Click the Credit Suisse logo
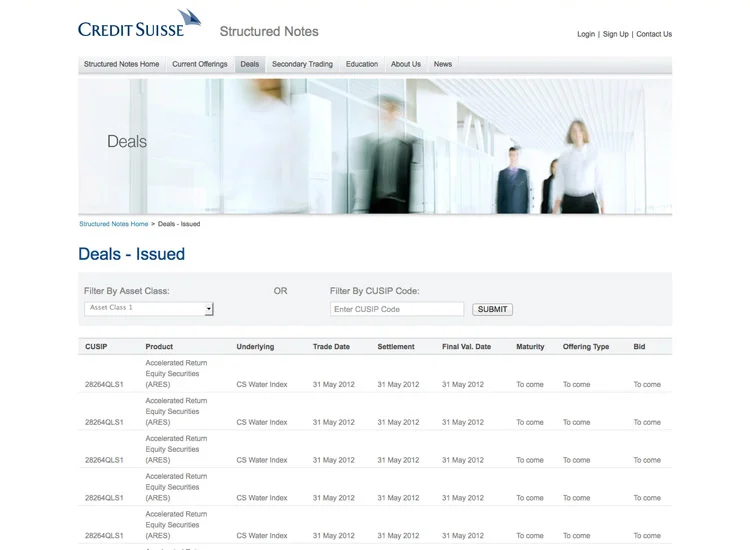 pos(139,24)
